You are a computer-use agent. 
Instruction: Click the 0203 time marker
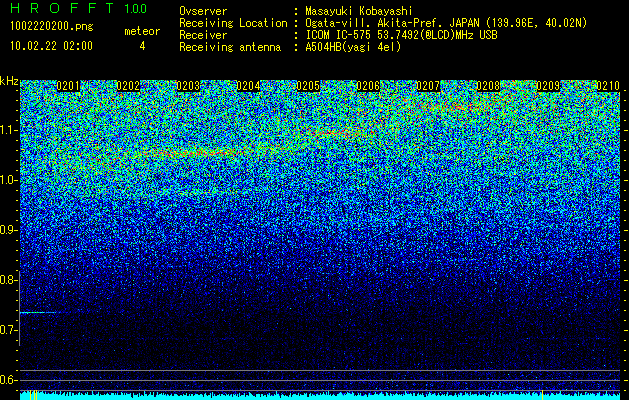[x=188, y=86]
